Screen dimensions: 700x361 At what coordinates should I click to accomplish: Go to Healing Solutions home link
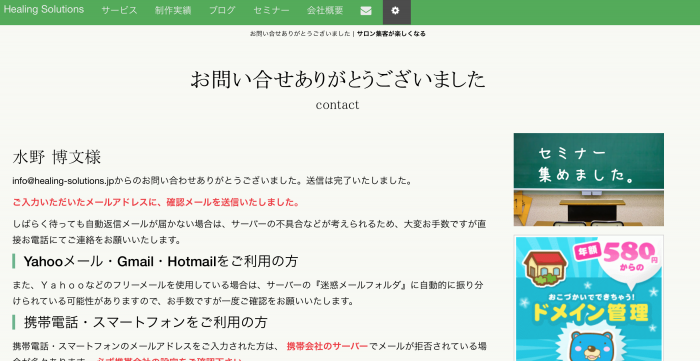(x=44, y=10)
